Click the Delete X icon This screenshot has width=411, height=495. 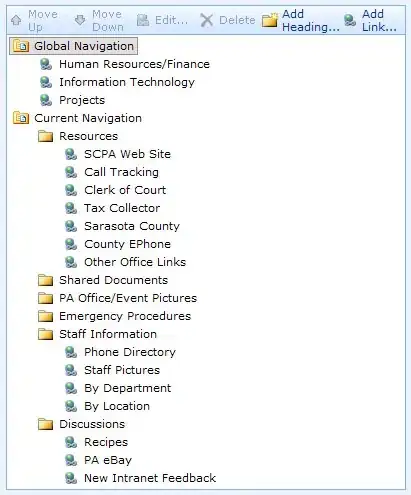[207, 20]
